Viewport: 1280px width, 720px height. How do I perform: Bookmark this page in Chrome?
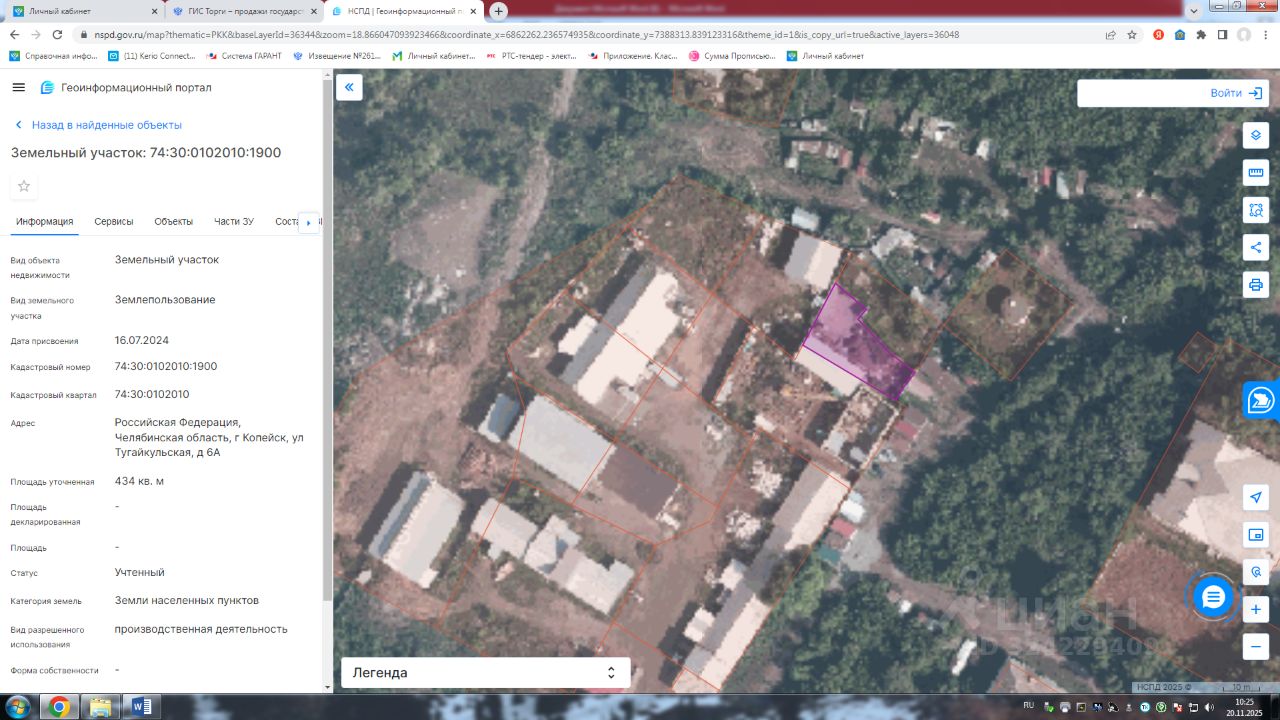click(1132, 34)
